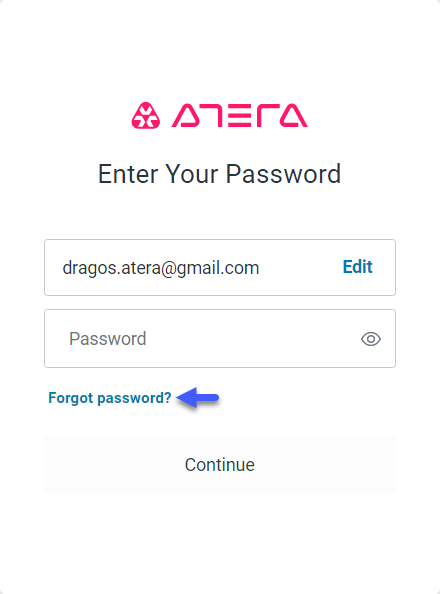Reset credentials via Forgot password?

coord(110,398)
